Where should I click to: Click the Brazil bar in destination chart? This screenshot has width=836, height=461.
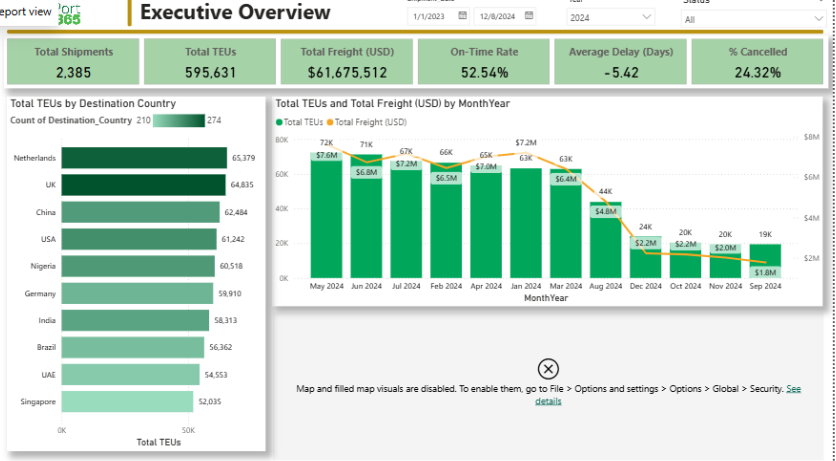point(133,347)
